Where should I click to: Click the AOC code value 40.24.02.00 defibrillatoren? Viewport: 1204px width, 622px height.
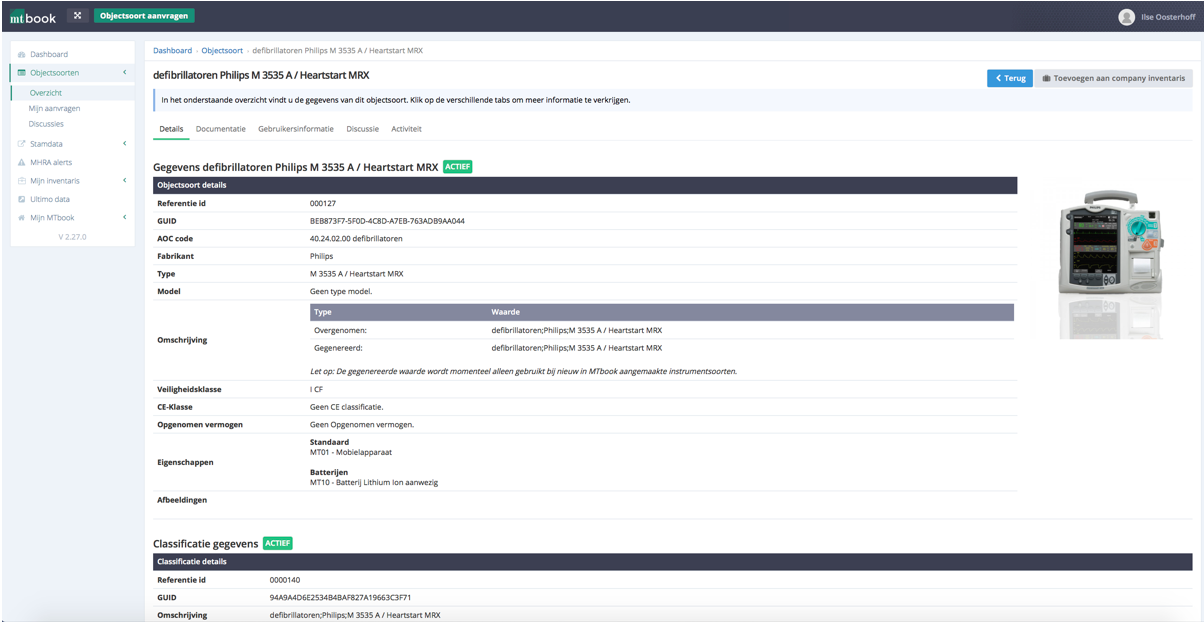point(356,238)
